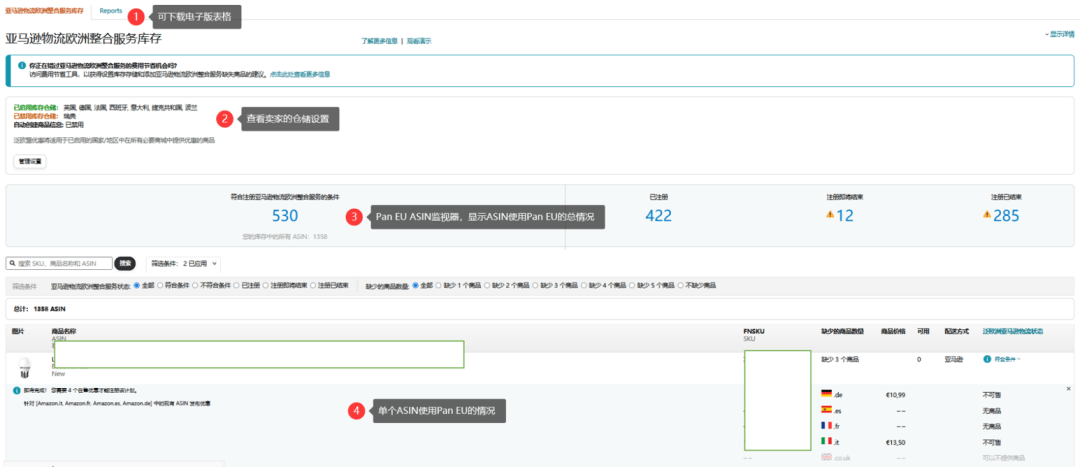Click the light bulb product thumbnail

coord(25,367)
